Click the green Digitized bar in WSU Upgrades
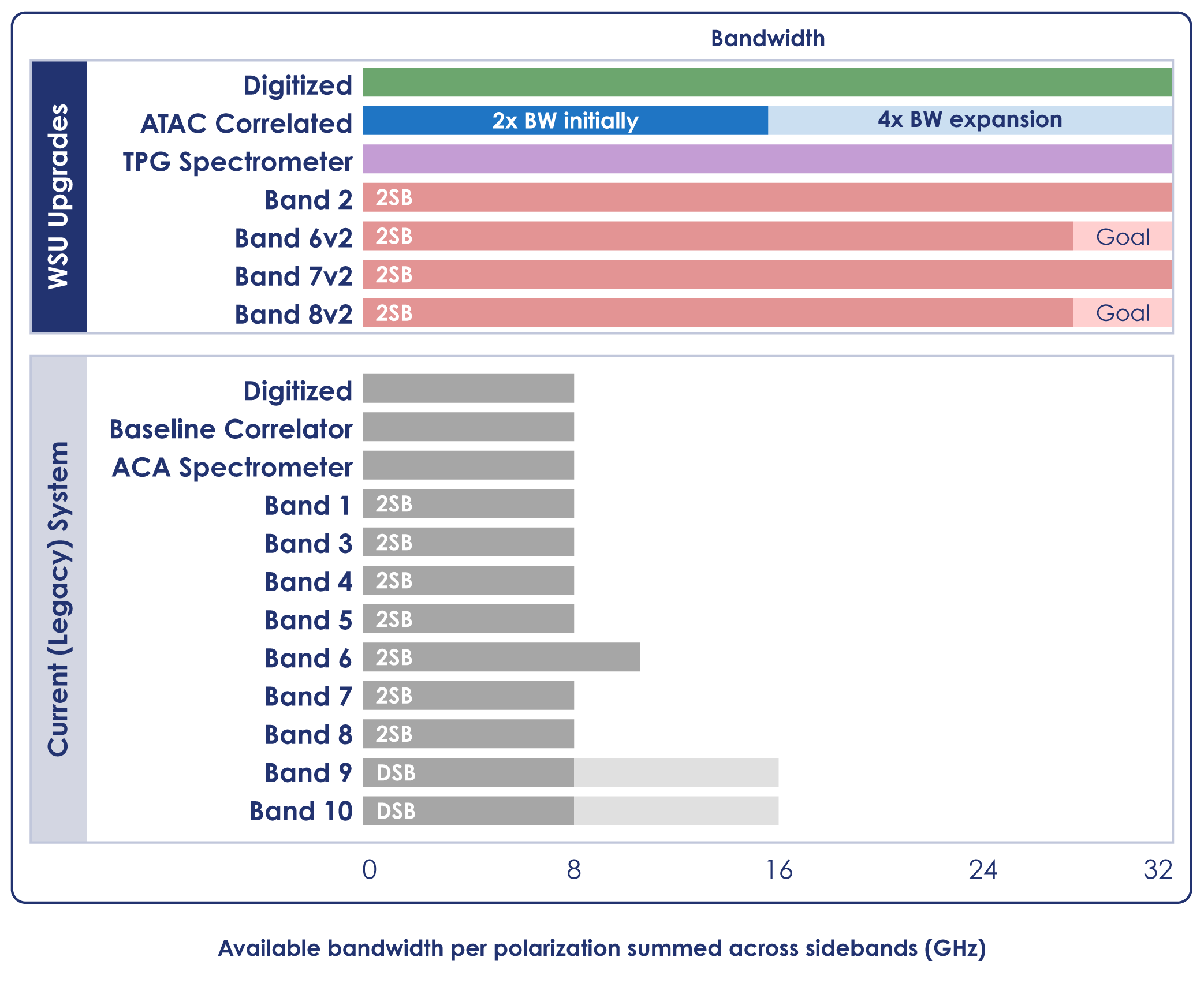The height and width of the screenshot is (994, 1204). (767, 82)
